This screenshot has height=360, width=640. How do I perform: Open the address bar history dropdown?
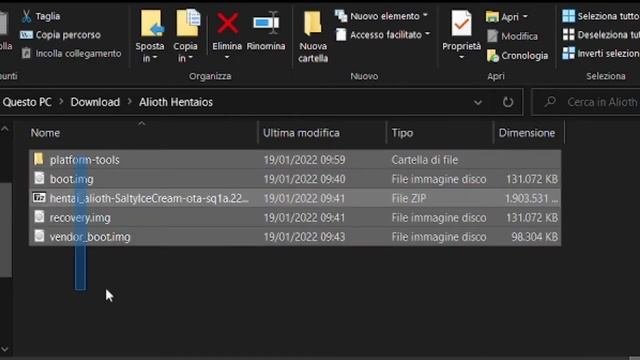tap(478, 102)
